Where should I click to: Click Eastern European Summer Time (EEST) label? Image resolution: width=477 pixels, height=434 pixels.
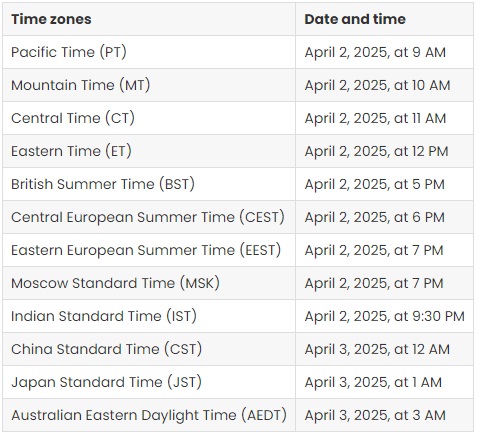point(146,250)
